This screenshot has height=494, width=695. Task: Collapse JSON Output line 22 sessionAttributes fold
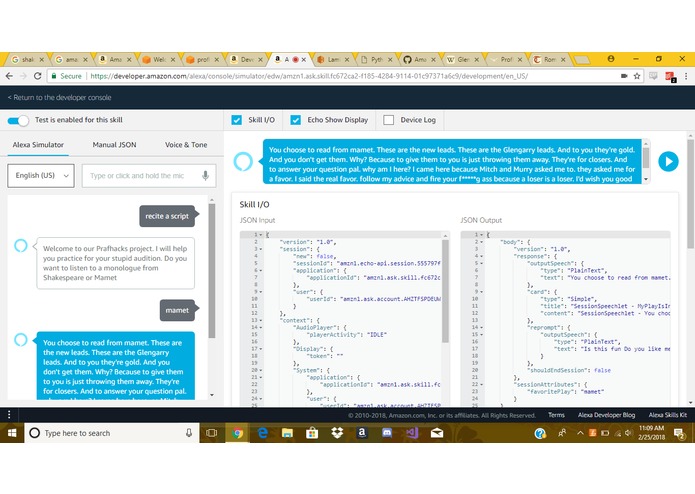pyautogui.click(x=482, y=385)
